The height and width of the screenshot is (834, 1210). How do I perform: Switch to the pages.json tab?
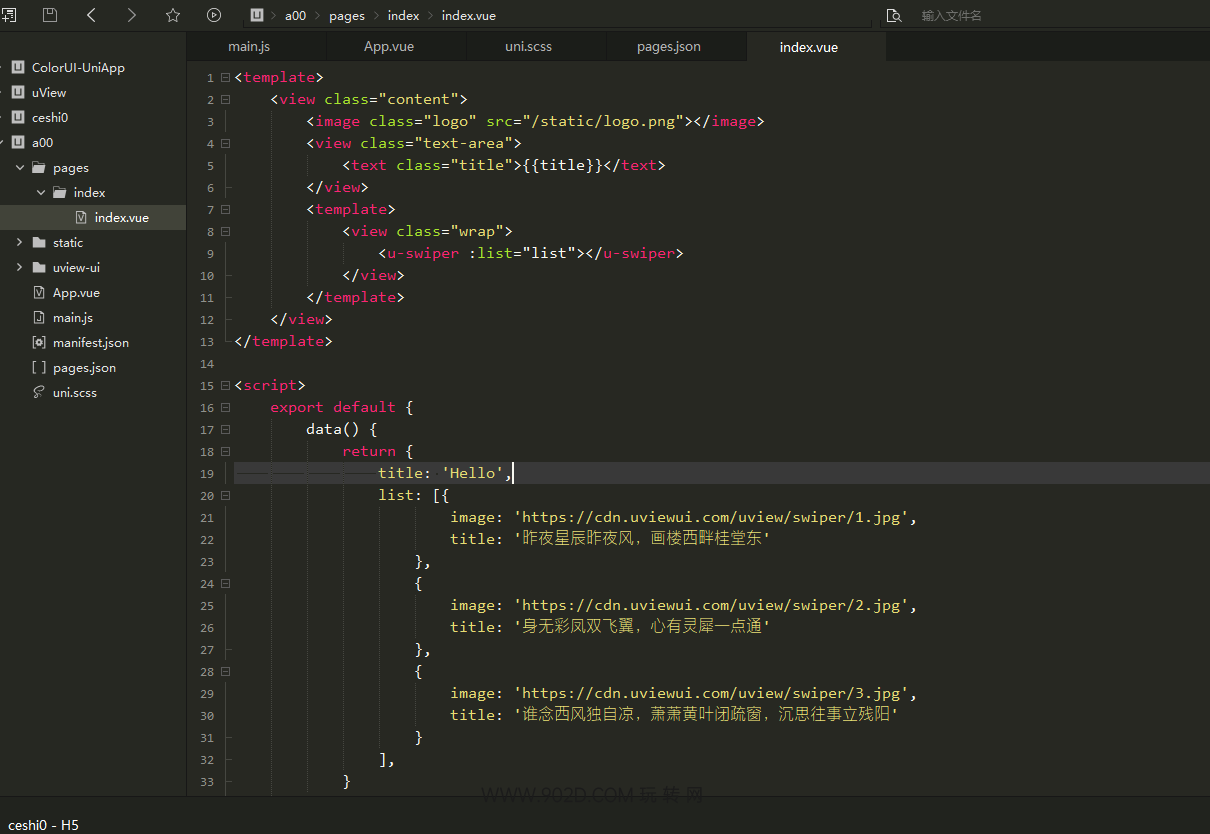(668, 47)
